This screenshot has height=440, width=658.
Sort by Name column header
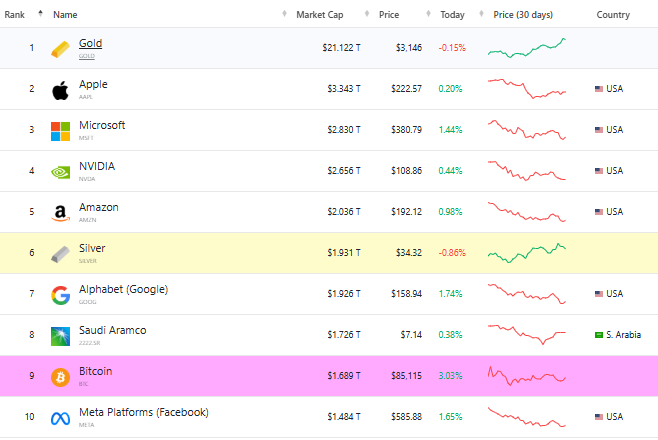65,15
